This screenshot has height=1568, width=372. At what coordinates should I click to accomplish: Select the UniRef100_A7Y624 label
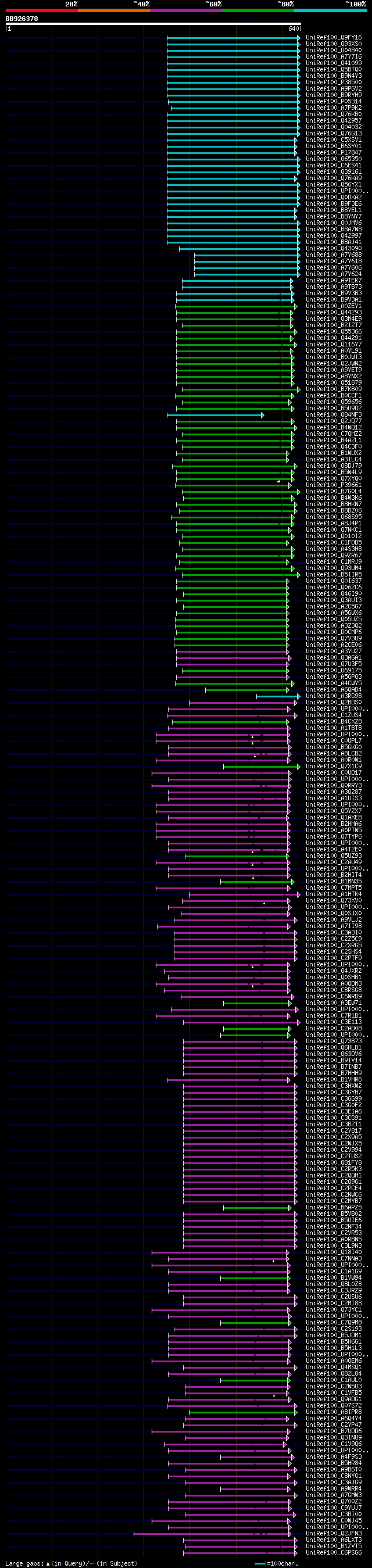click(334, 274)
